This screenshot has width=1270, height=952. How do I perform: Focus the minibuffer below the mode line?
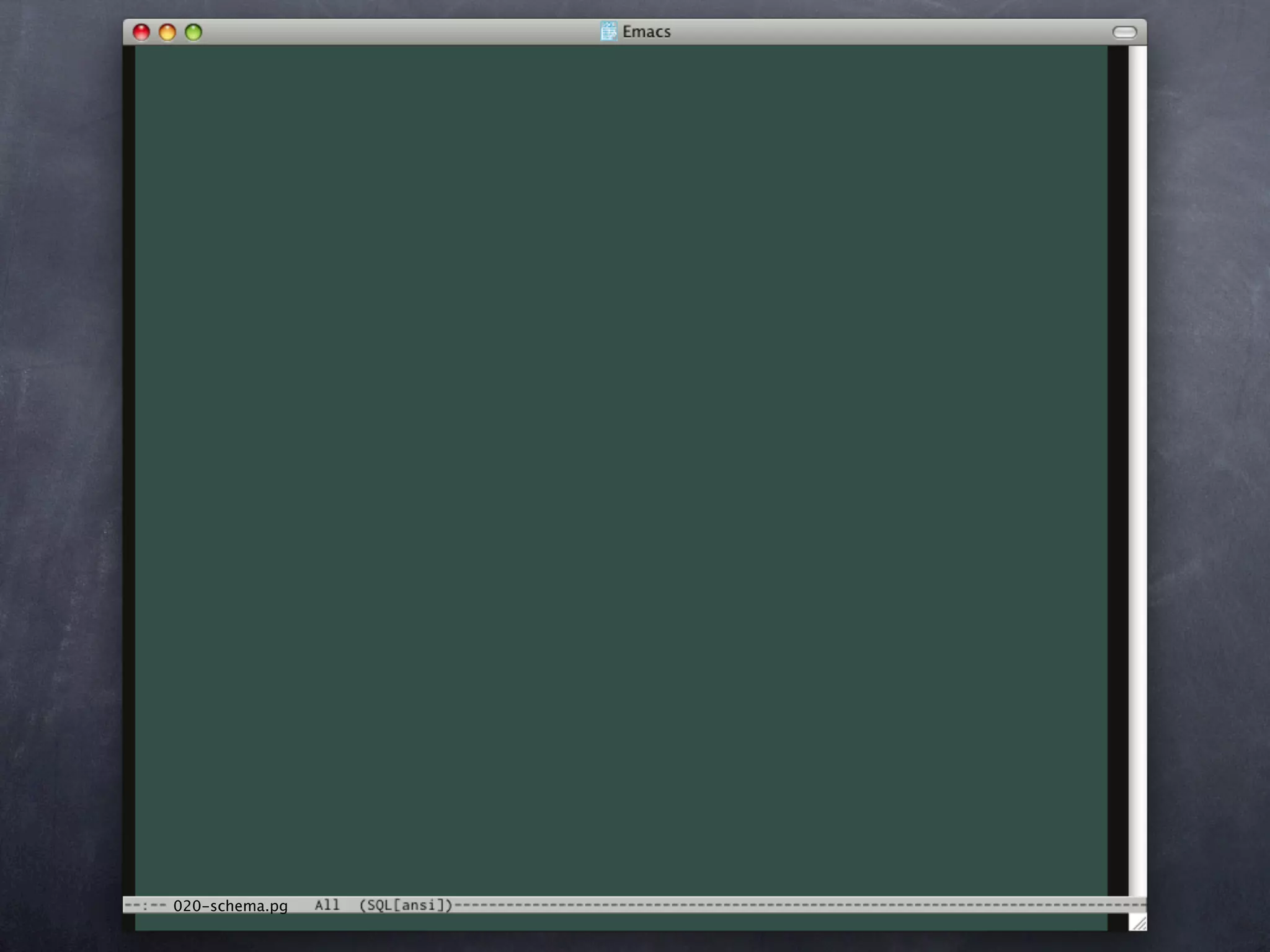click(620, 922)
